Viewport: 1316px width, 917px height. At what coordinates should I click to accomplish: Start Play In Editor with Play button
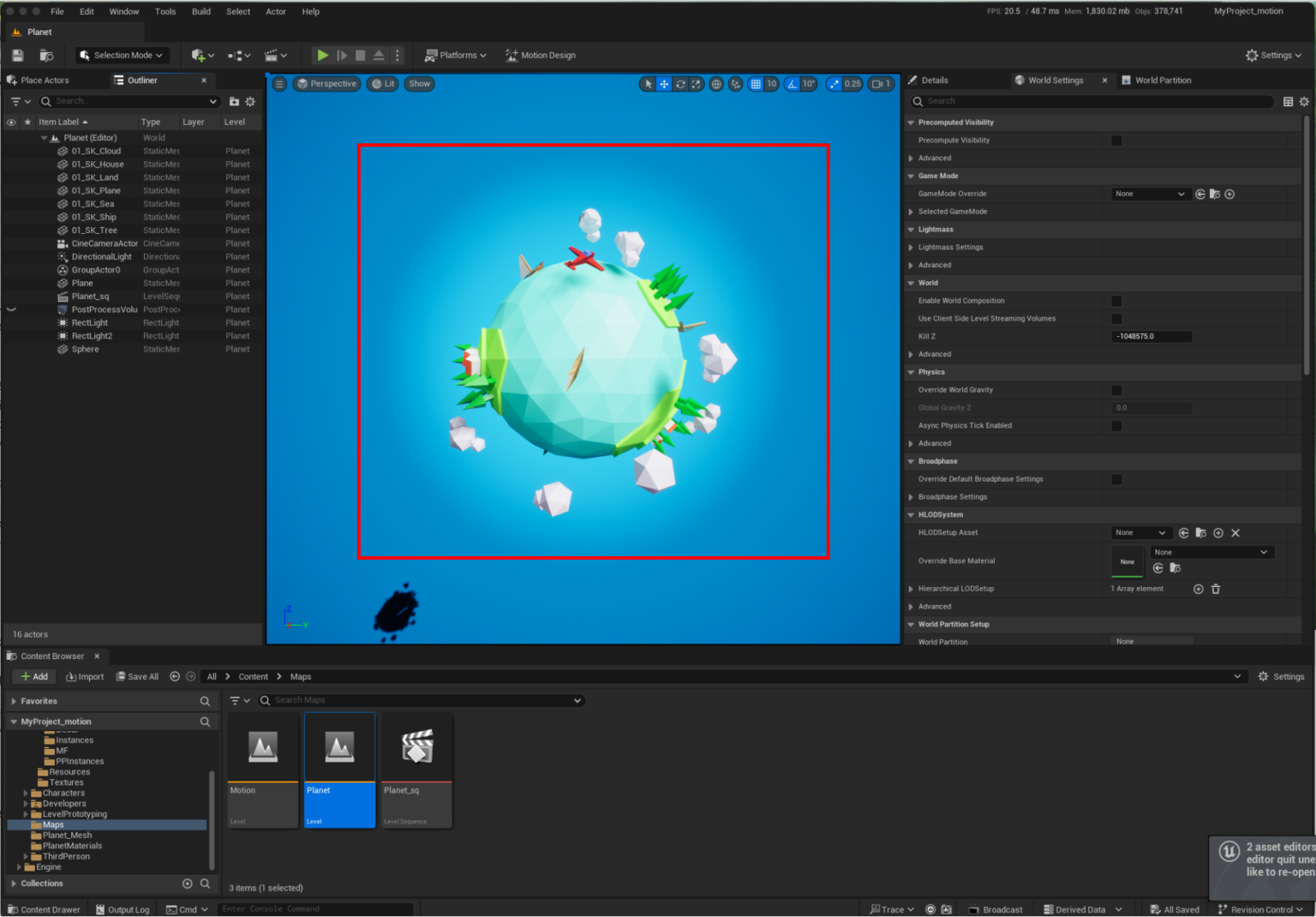coord(322,54)
